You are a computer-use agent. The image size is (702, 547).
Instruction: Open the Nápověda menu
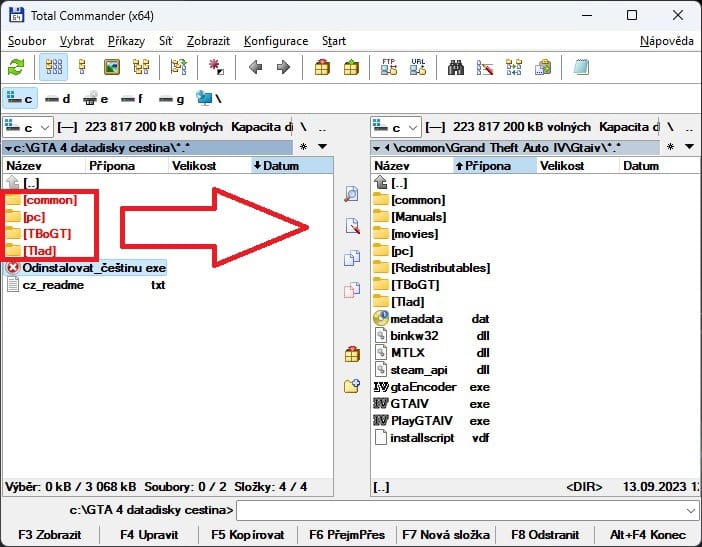[667, 41]
